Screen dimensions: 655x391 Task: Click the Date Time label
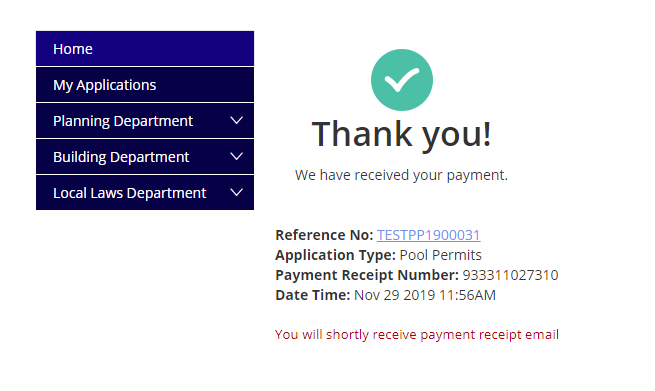click(x=312, y=295)
